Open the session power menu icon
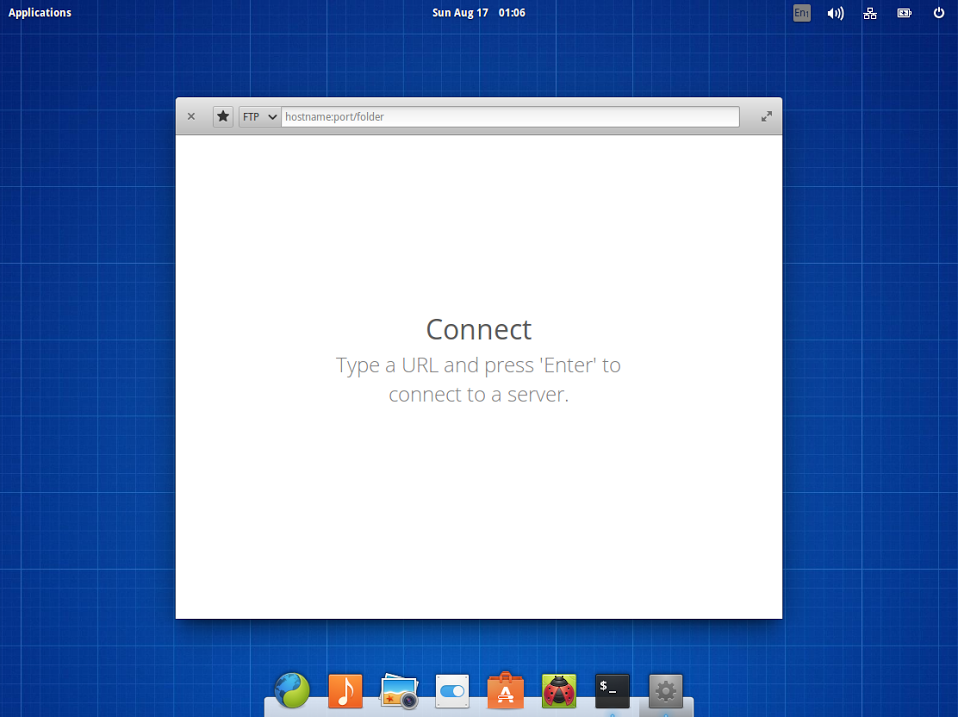This screenshot has width=958, height=717. [x=938, y=13]
